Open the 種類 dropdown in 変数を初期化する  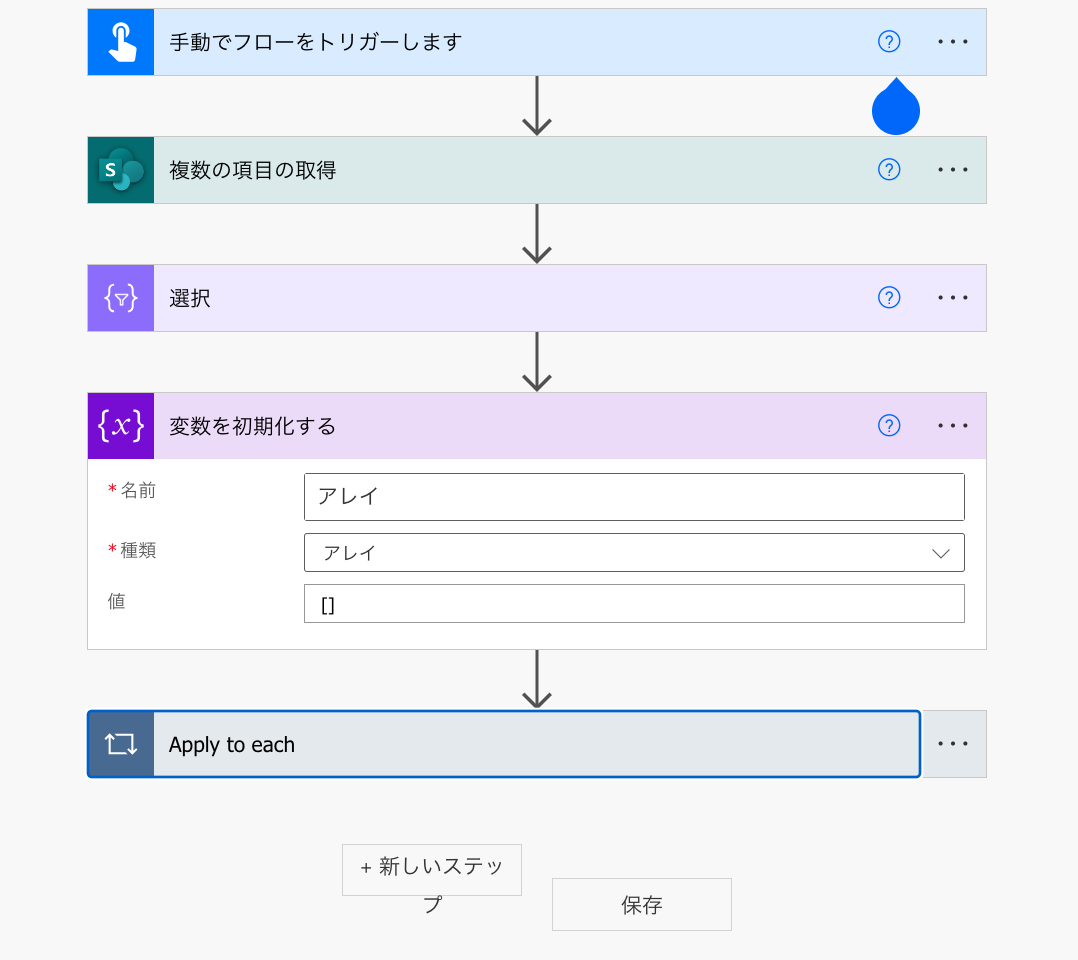[x=940, y=552]
